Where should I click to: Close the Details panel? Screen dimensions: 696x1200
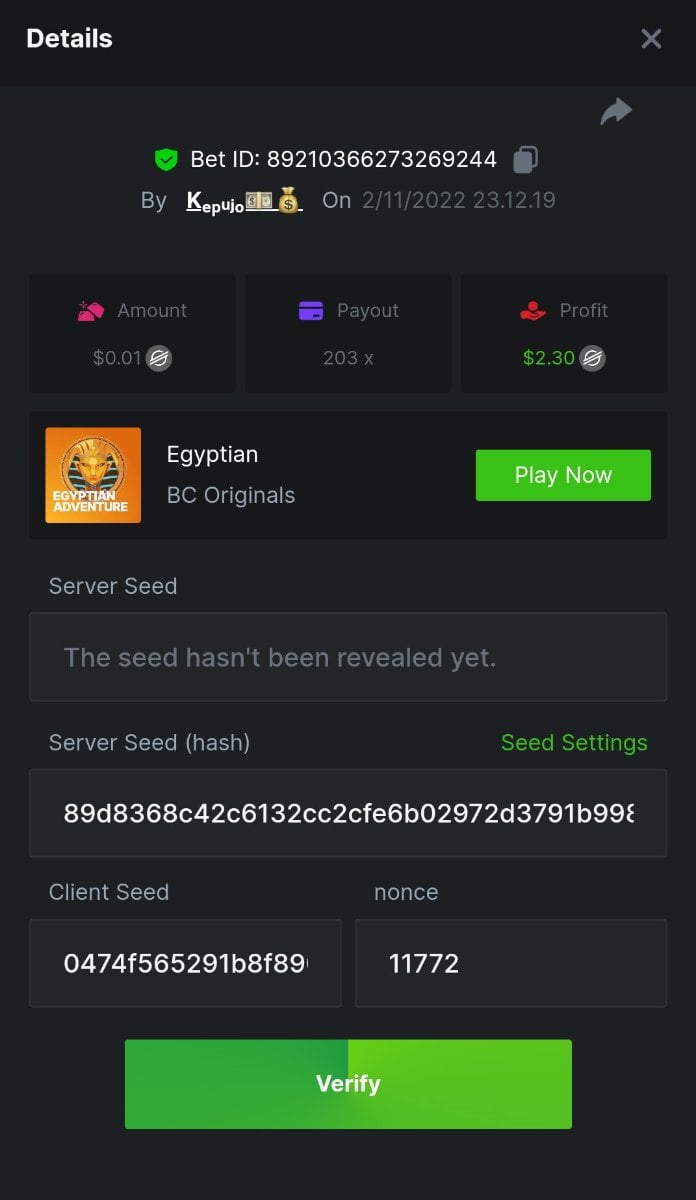(651, 39)
